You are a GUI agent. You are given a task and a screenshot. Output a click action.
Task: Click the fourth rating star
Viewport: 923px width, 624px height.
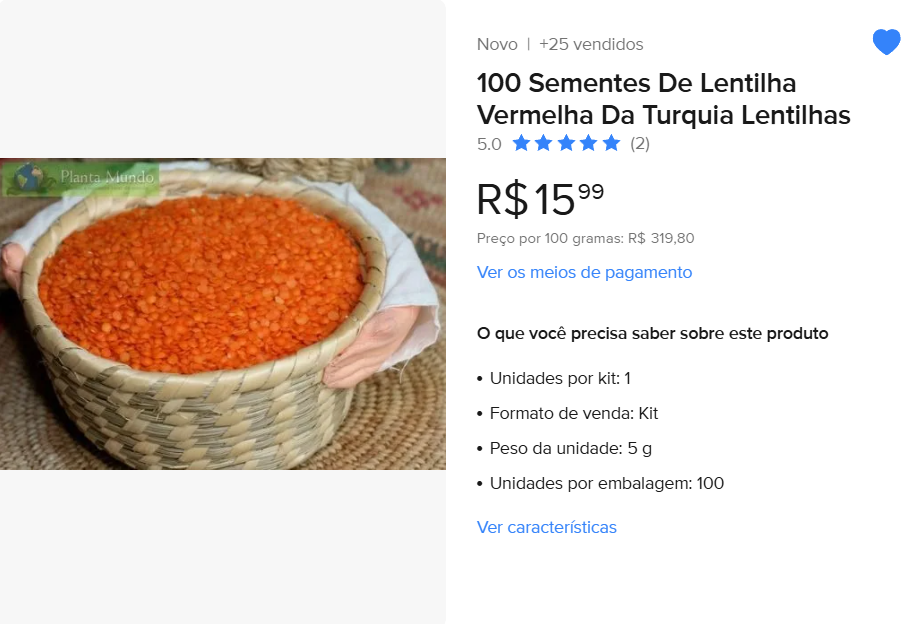point(589,143)
